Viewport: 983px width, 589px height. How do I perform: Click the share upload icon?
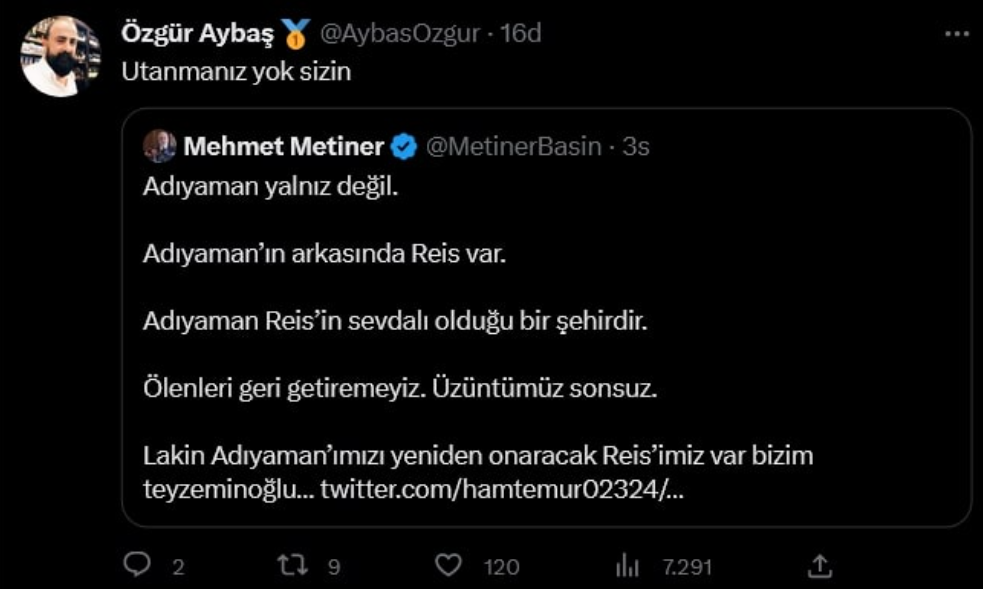pos(821,565)
